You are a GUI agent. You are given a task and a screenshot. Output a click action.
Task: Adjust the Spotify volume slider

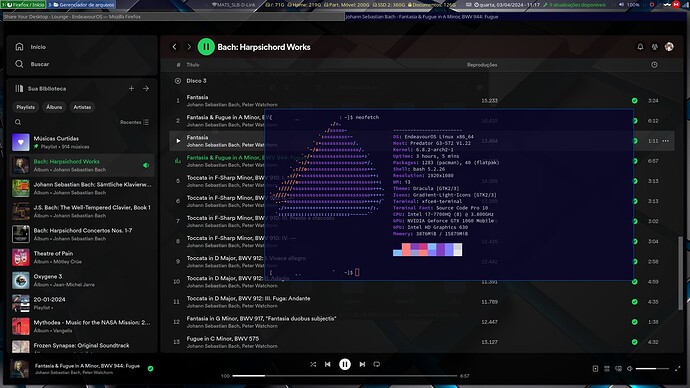(x=652, y=369)
